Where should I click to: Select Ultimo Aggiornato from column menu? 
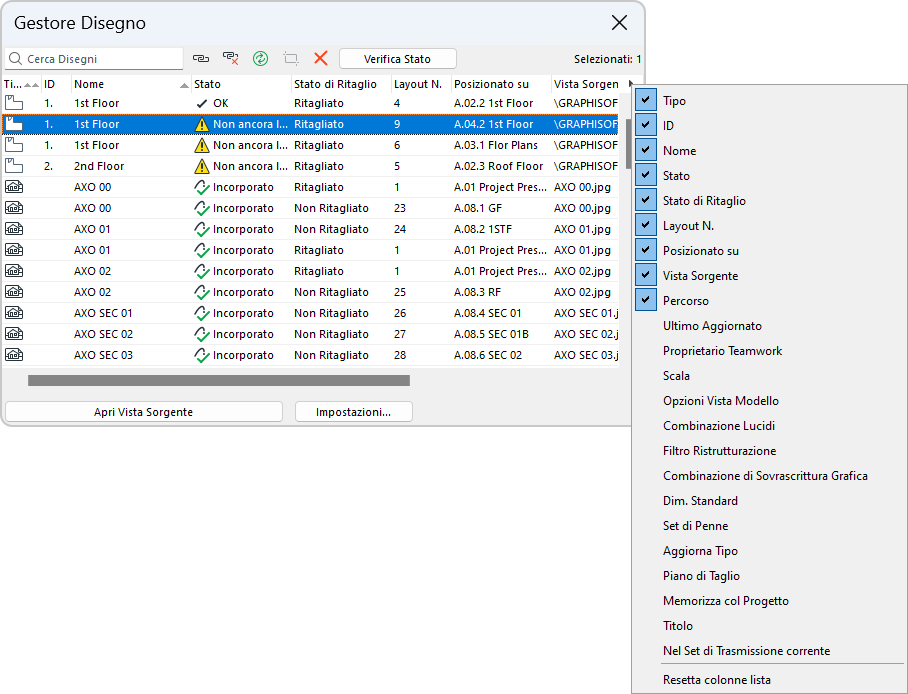tap(712, 326)
